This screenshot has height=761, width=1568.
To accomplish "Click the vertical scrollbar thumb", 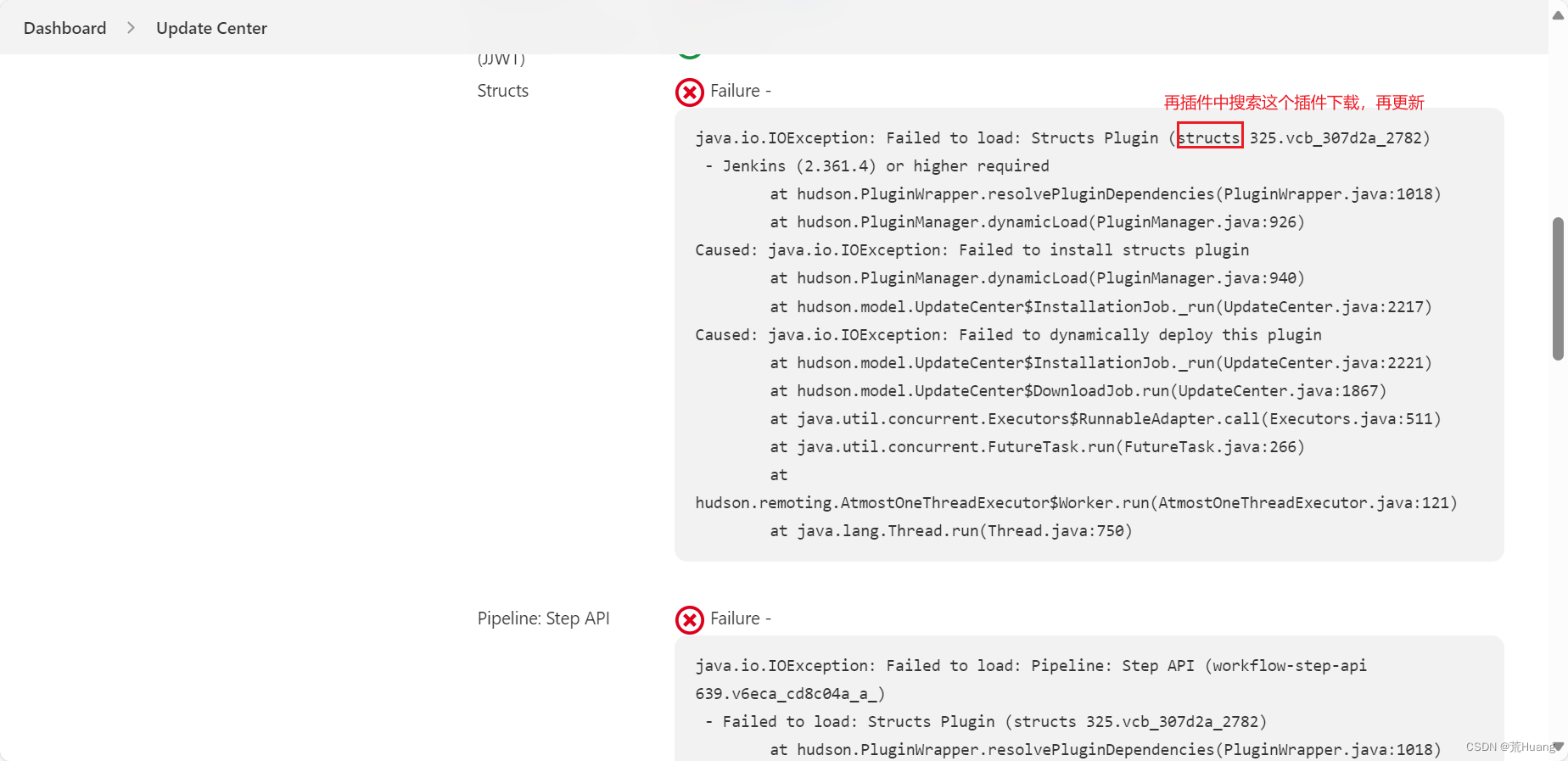I will 1558,288.
